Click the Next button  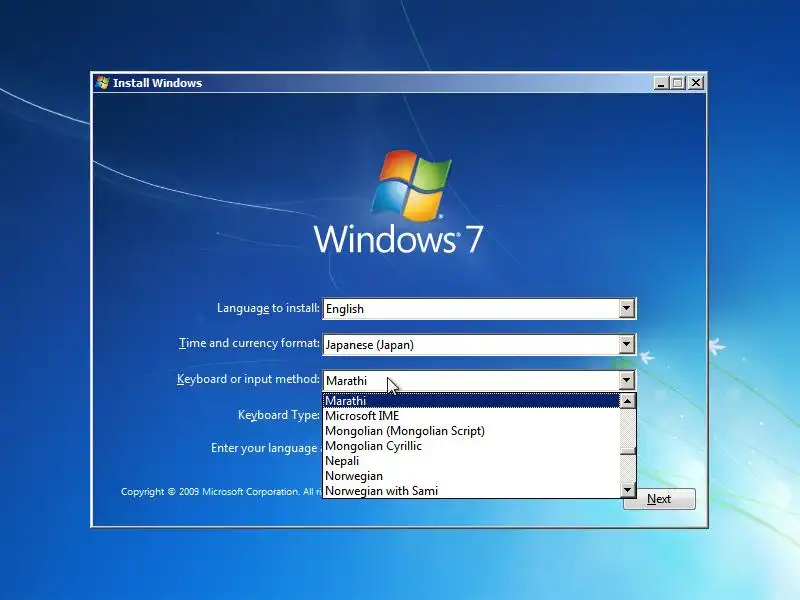click(659, 499)
